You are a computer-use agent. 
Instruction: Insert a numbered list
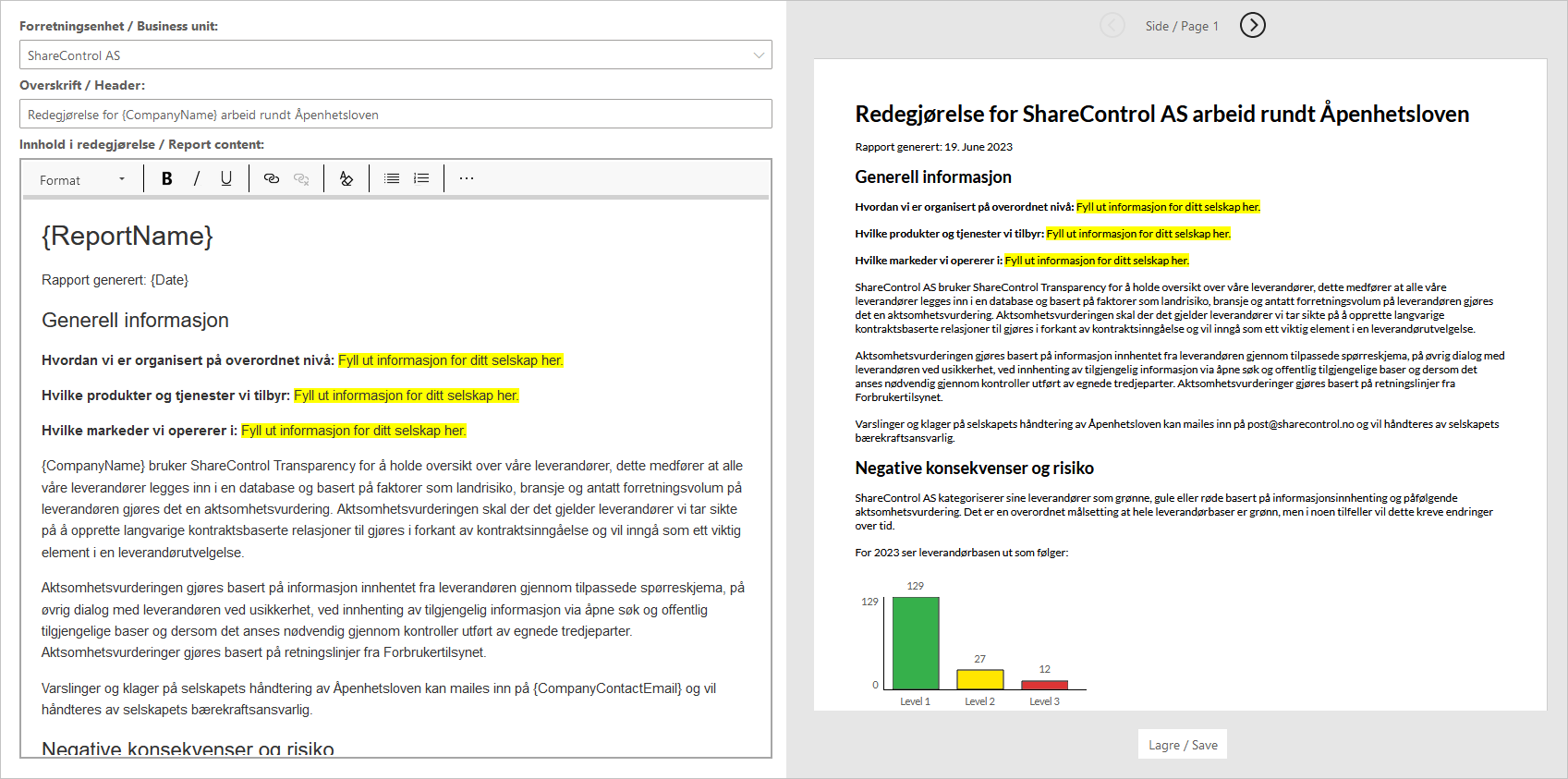point(421,179)
